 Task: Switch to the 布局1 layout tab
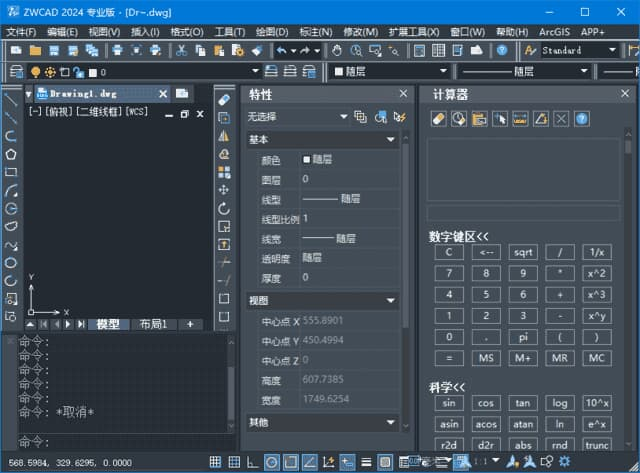tap(152, 324)
